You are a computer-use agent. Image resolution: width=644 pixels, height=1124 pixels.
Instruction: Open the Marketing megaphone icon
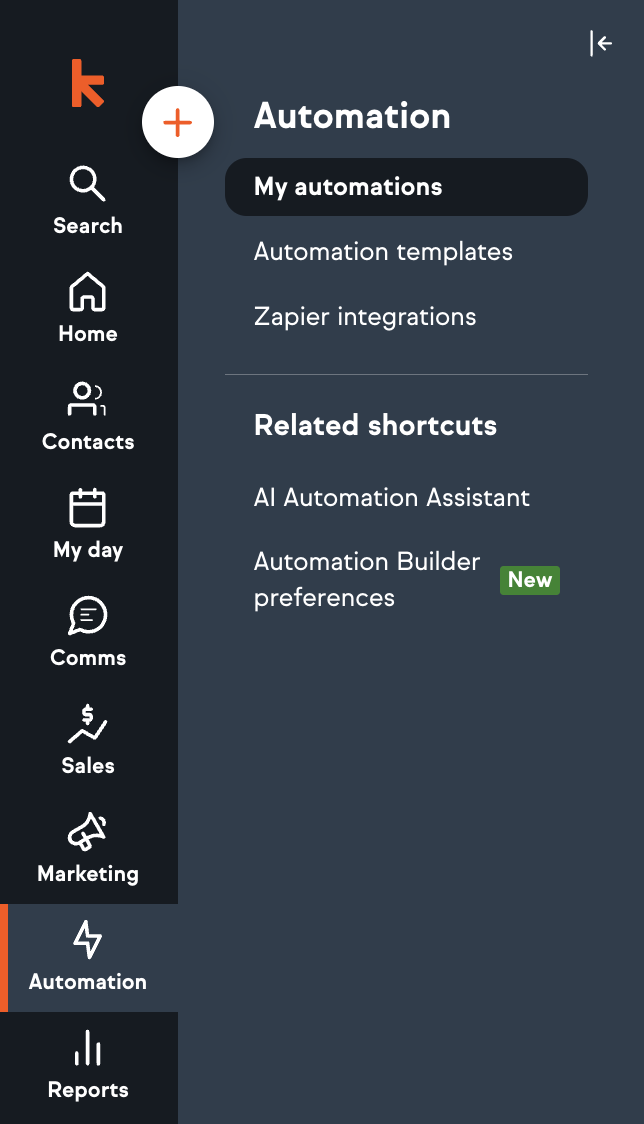(88, 832)
